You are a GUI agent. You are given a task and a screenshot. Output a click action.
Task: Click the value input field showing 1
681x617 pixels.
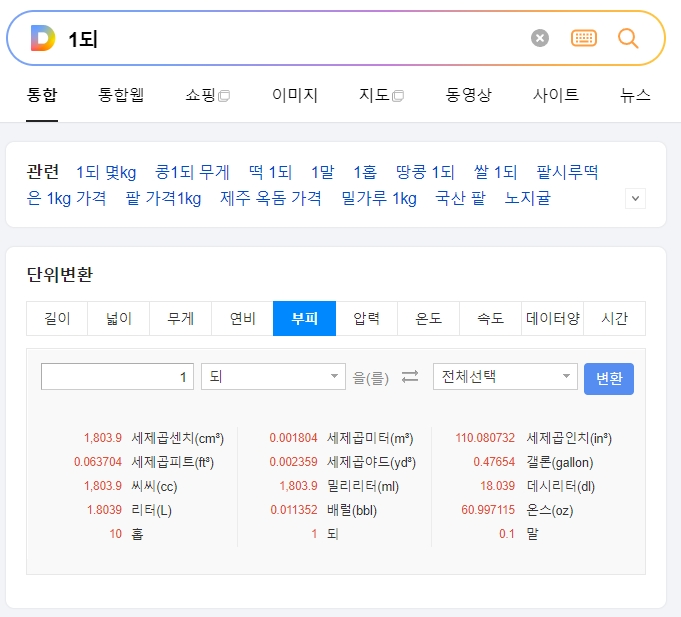click(x=117, y=376)
